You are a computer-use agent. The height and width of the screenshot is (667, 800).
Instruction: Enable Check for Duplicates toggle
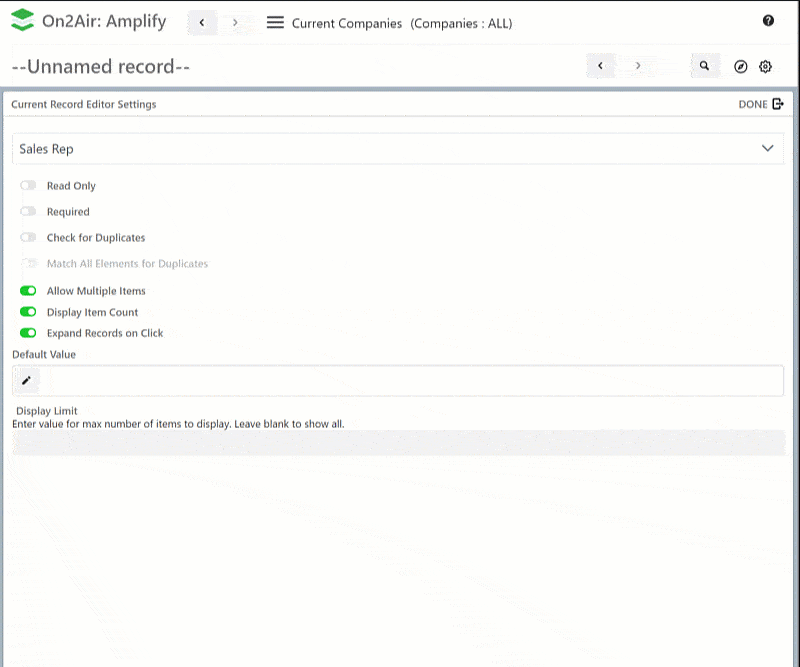pos(28,238)
